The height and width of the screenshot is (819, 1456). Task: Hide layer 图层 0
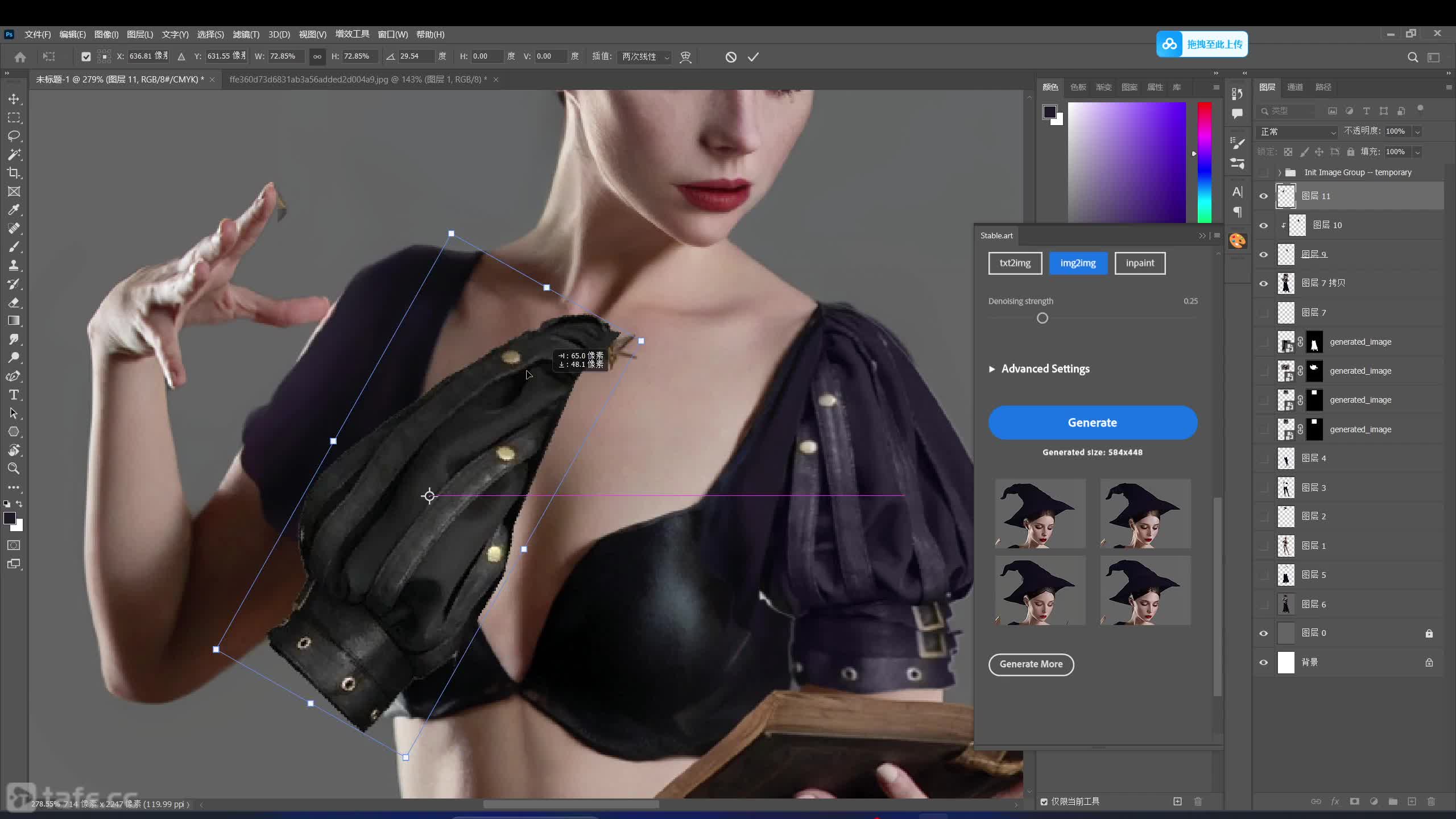tap(1264, 633)
